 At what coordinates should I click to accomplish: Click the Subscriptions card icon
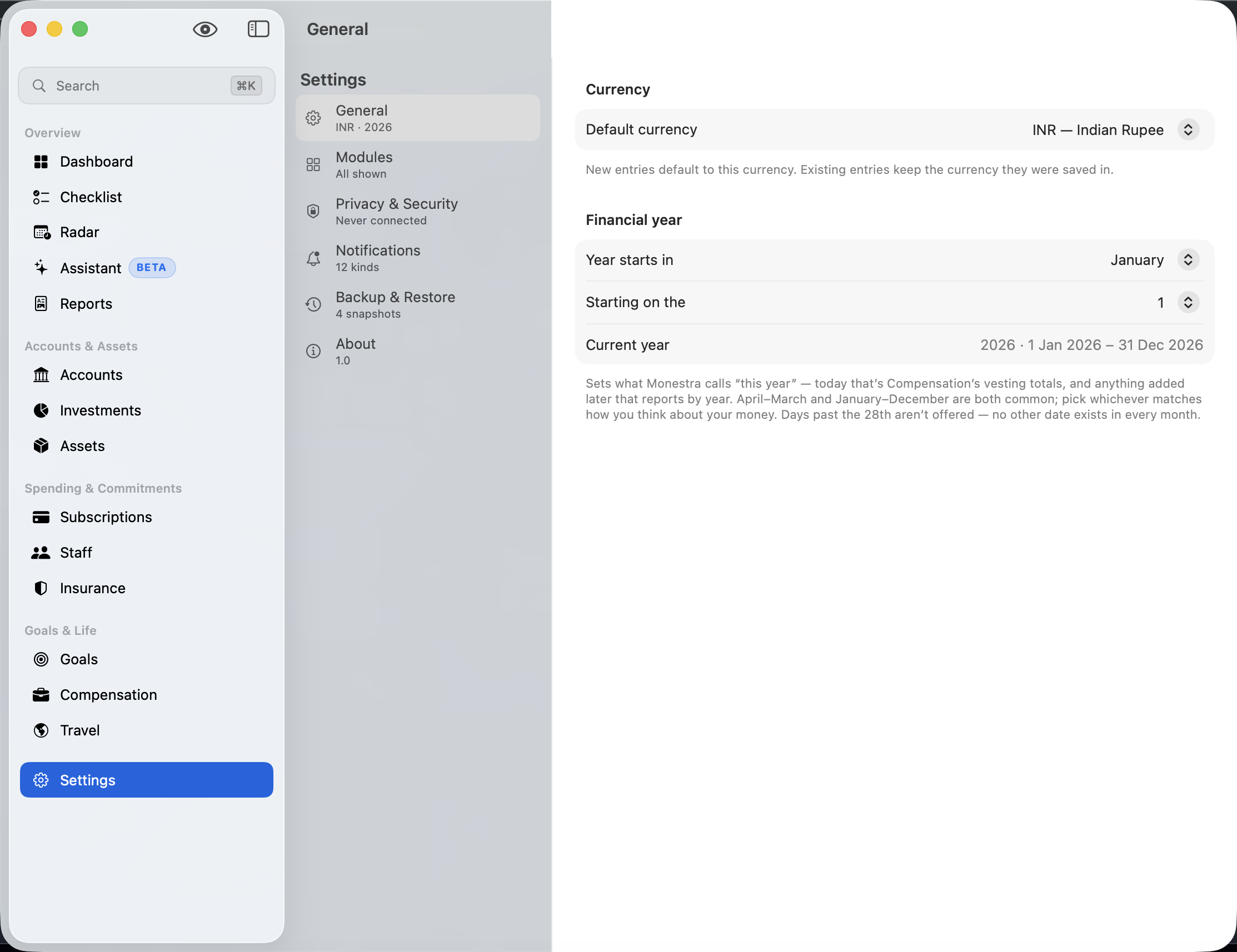(41, 517)
